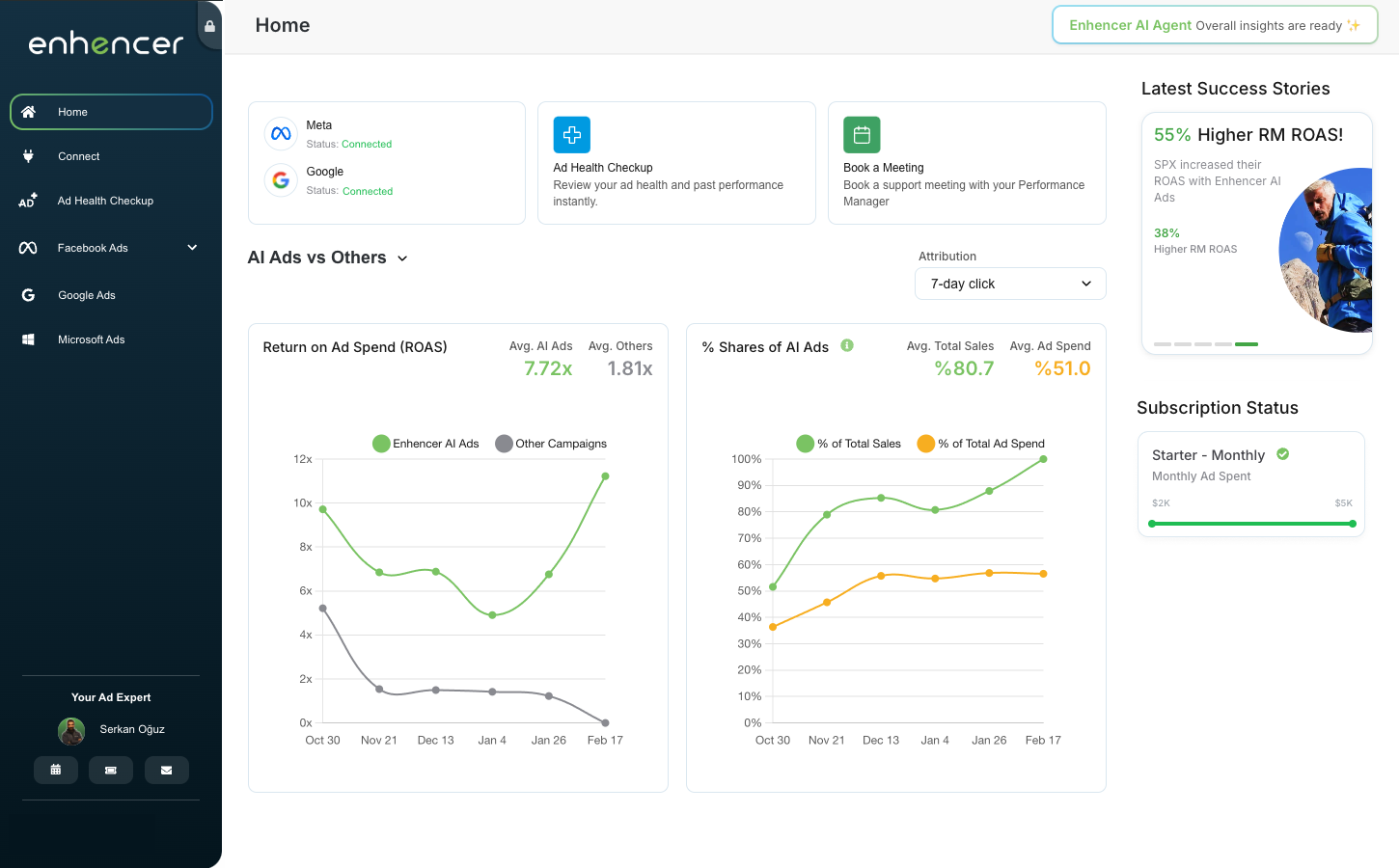This screenshot has width=1399, height=868.
Task: Click the blue Ad Health Checkup plus icon
Action: pos(572,135)
